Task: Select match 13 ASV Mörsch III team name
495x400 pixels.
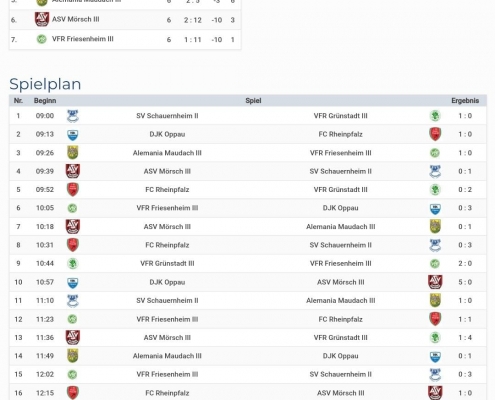Action: click(167, 338)
